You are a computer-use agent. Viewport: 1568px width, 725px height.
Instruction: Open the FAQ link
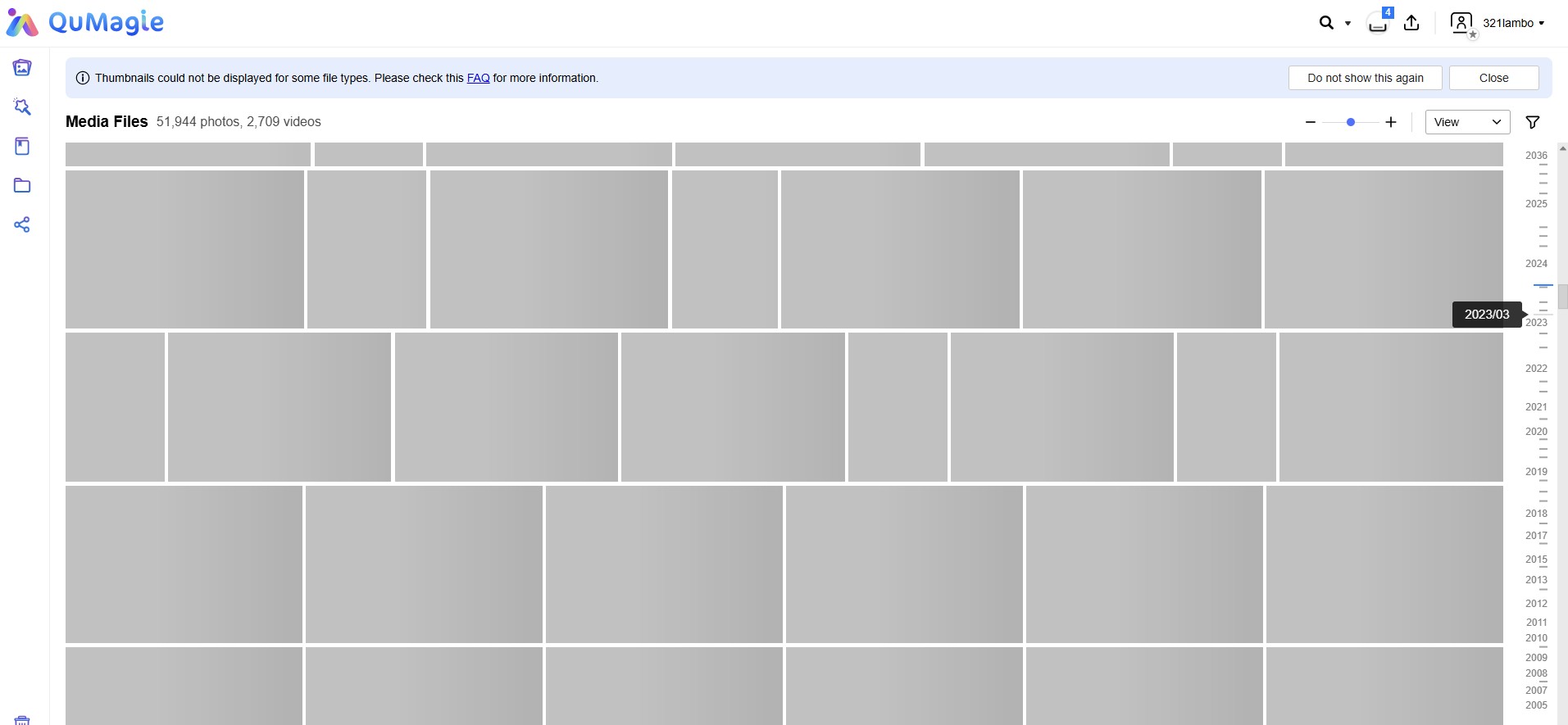478,78
